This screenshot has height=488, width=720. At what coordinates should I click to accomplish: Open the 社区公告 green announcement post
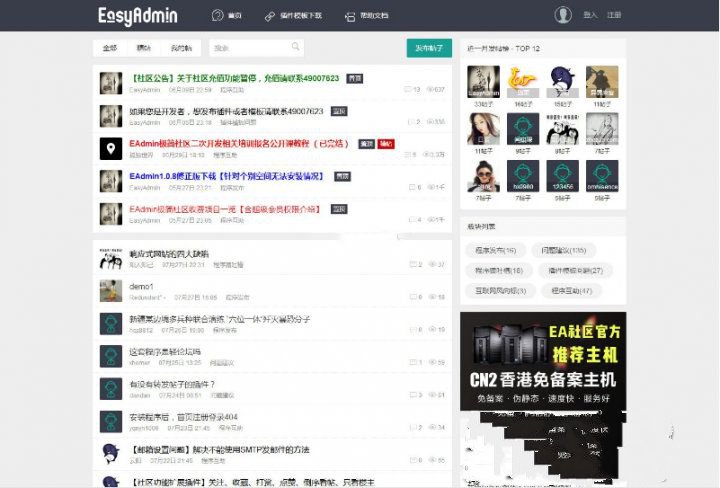coord(235,78)
